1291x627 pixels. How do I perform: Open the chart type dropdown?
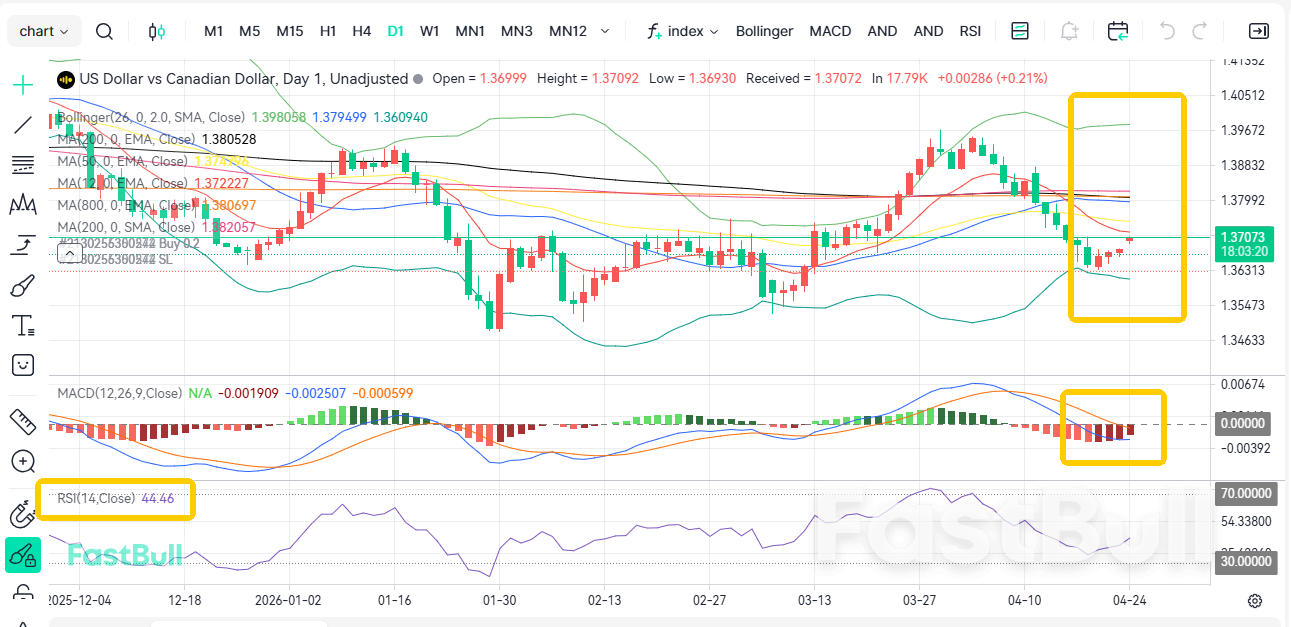(x=44, y=31)
